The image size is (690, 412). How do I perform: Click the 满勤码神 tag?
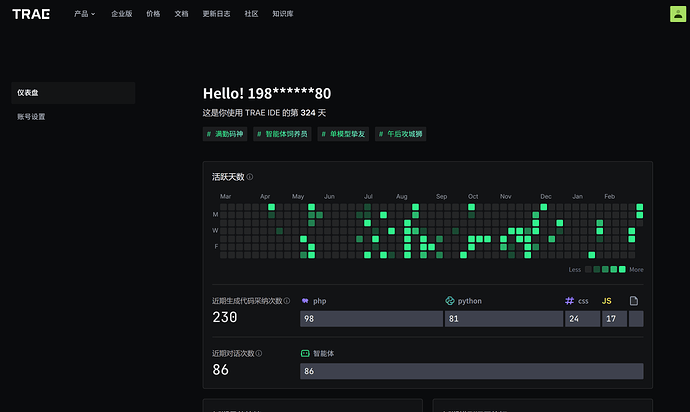225,134
